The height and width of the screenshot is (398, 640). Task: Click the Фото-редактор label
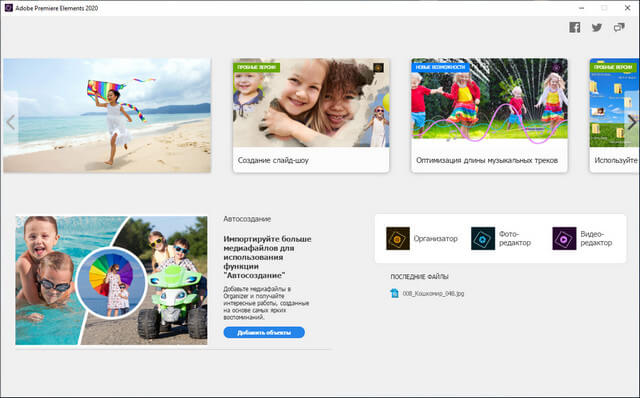point(515,238)
